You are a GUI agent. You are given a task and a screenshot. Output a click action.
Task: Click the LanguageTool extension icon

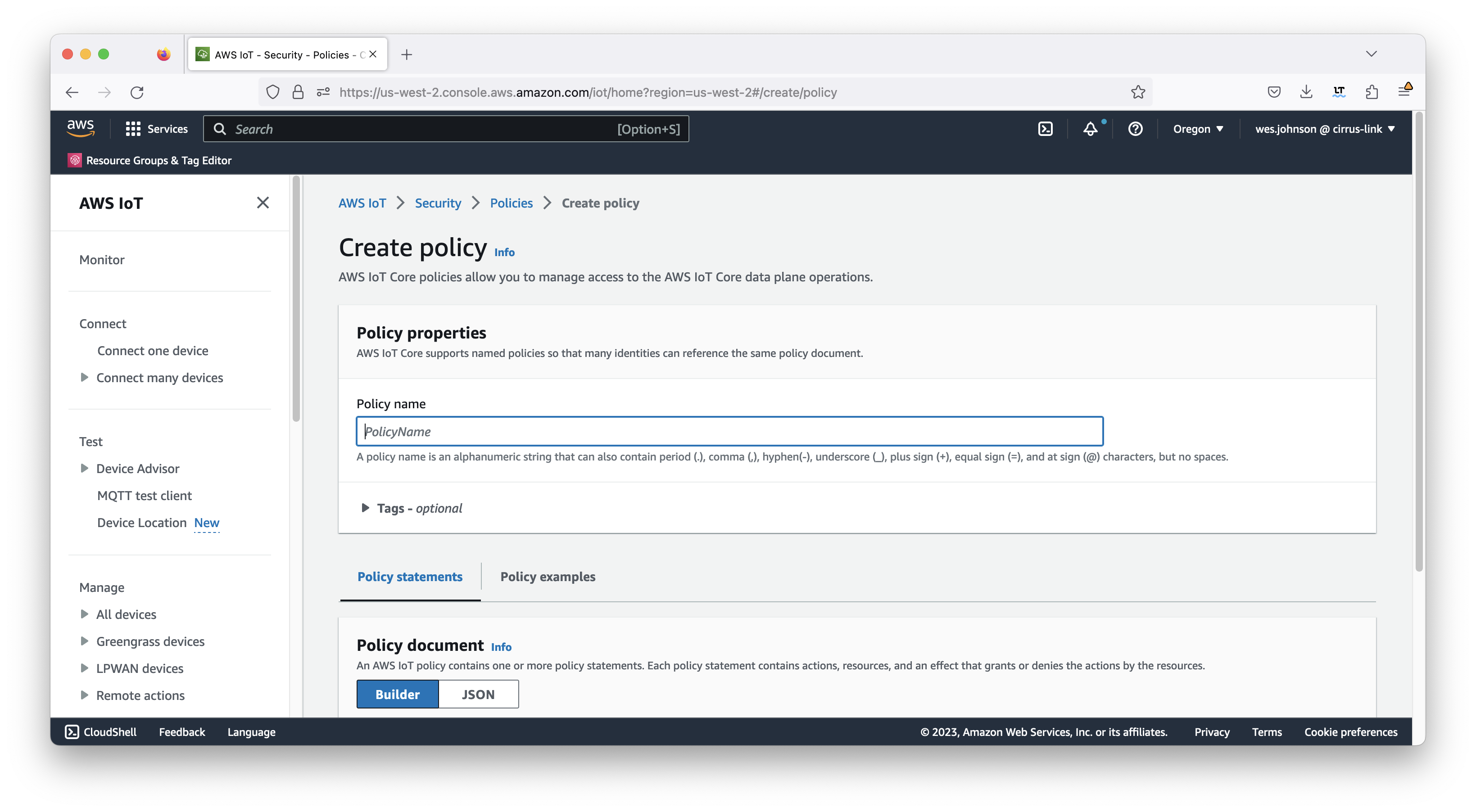tap(1339, 92)
